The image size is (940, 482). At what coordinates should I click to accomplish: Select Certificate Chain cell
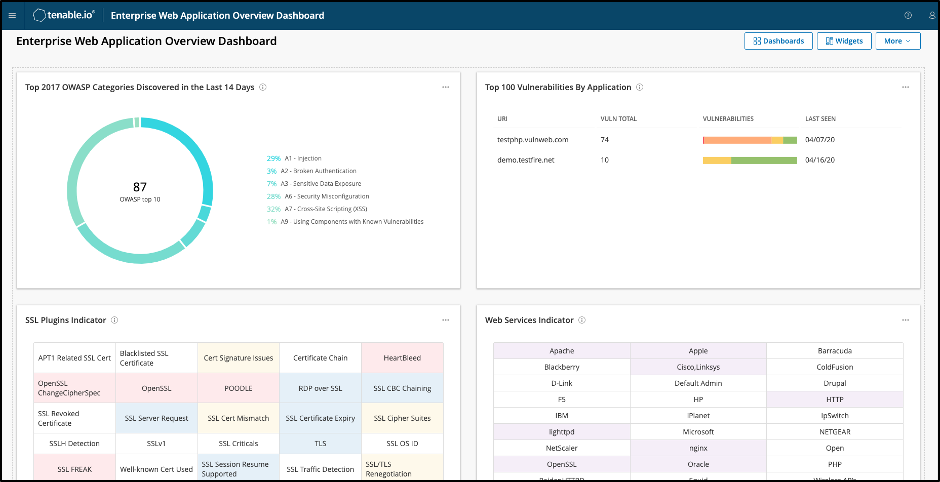coord(321,358)
